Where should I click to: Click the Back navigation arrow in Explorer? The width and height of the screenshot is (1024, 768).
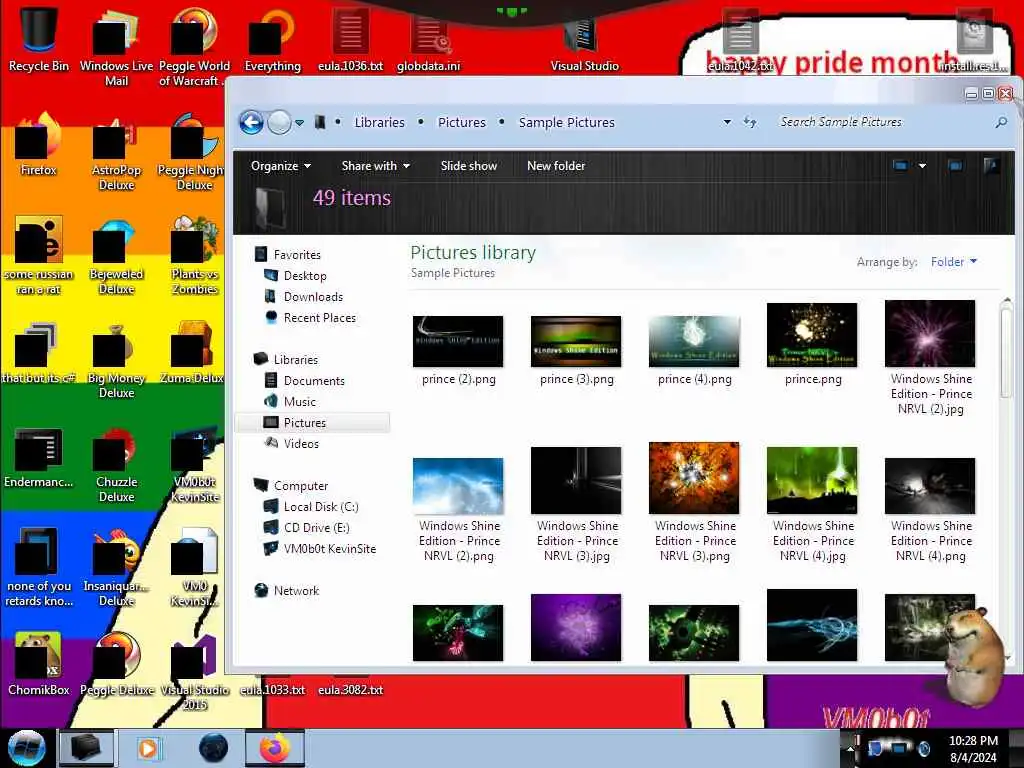click(x=251, y=122)
